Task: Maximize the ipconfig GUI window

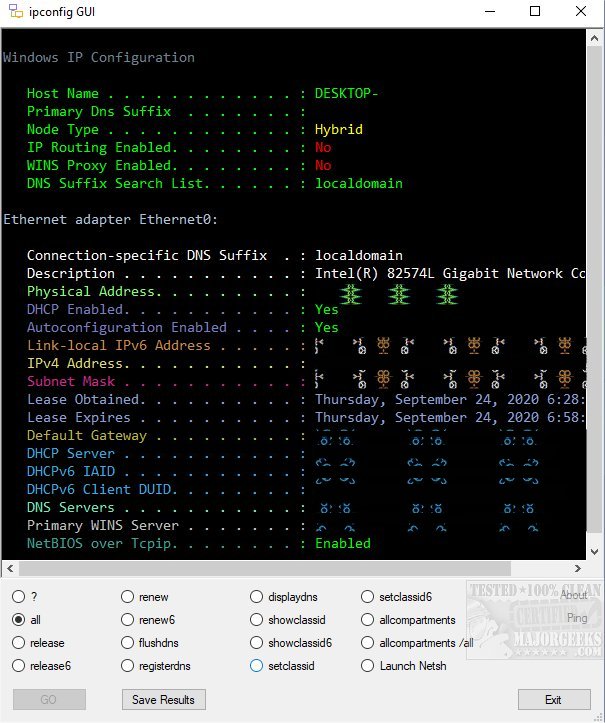Action: coord(535,11)
